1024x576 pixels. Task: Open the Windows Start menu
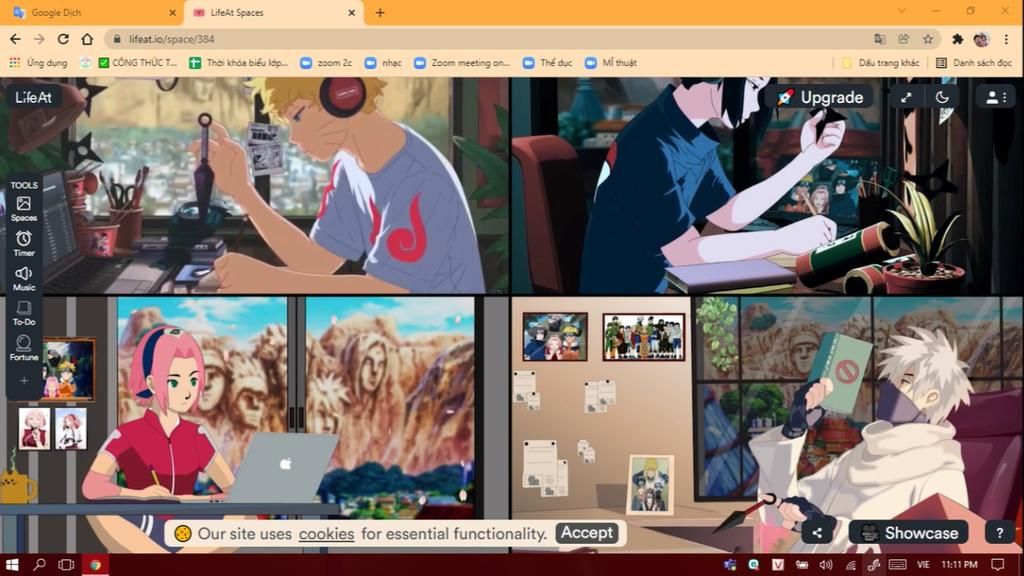click(12, 564)
